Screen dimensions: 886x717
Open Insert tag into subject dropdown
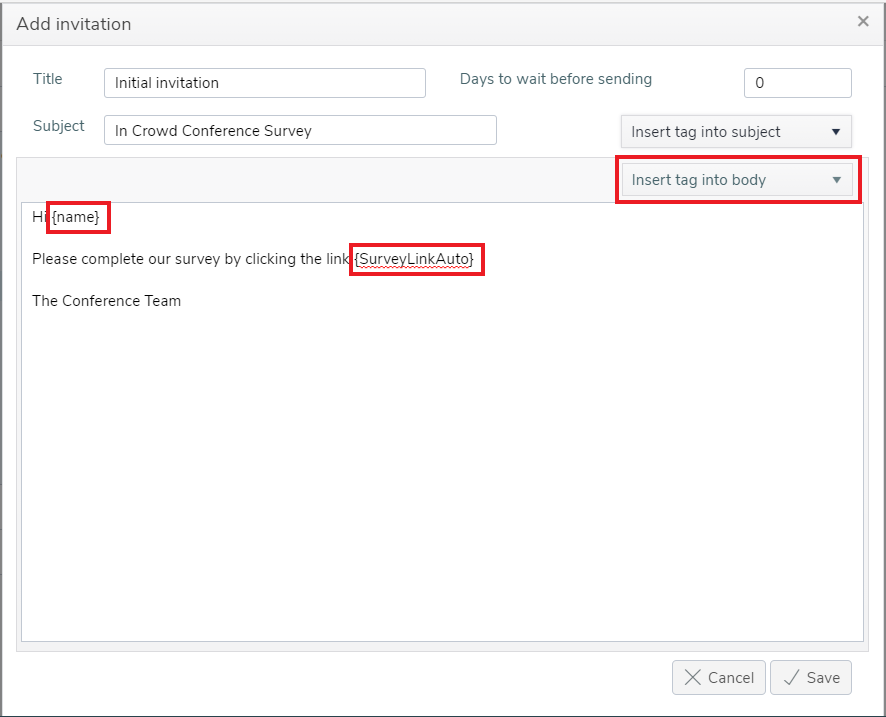736,132
